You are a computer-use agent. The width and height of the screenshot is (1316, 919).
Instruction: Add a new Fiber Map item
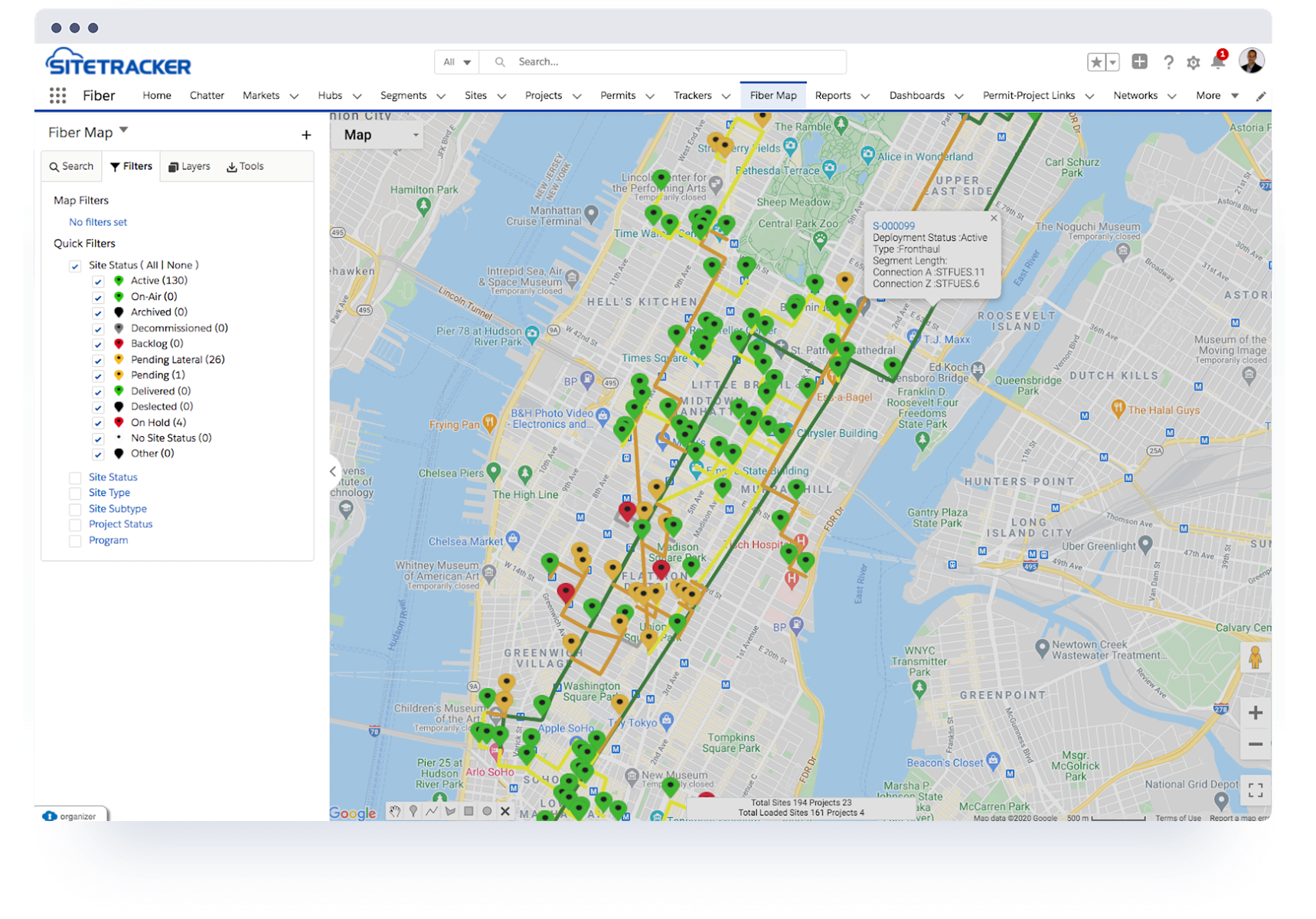(x=306, y=135)
